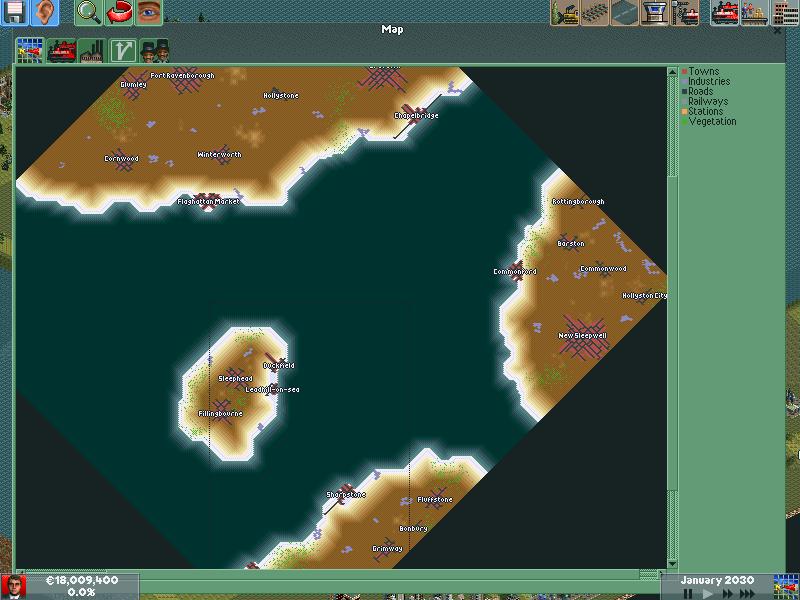Click Borston town on the map
Screen dimensions: 800x600
571,244
